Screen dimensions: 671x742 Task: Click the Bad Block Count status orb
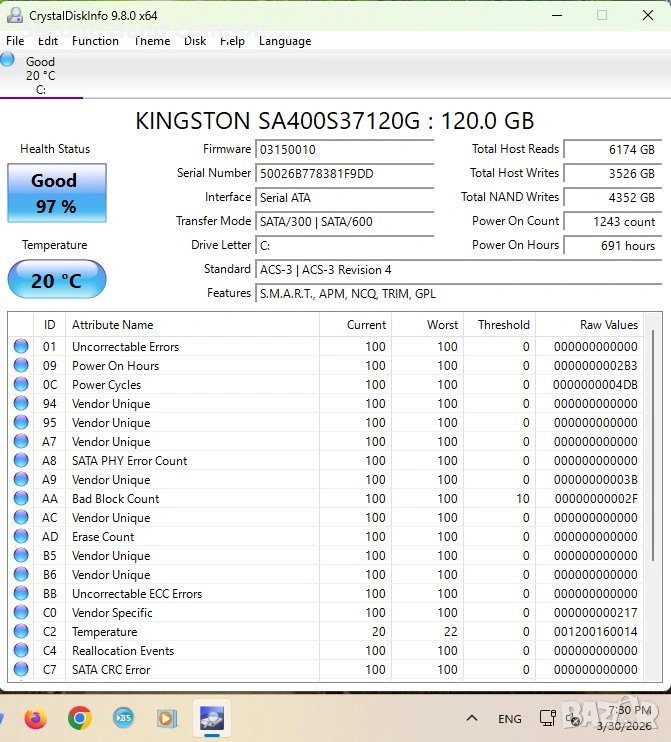pyautogui.click(x=21, y=499)
